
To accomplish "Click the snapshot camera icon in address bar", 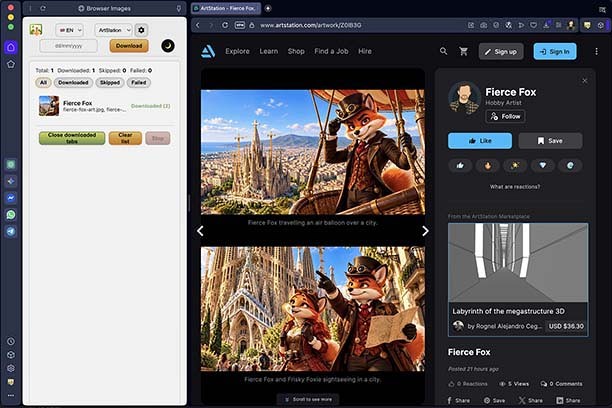I will [x=483, y=25].
